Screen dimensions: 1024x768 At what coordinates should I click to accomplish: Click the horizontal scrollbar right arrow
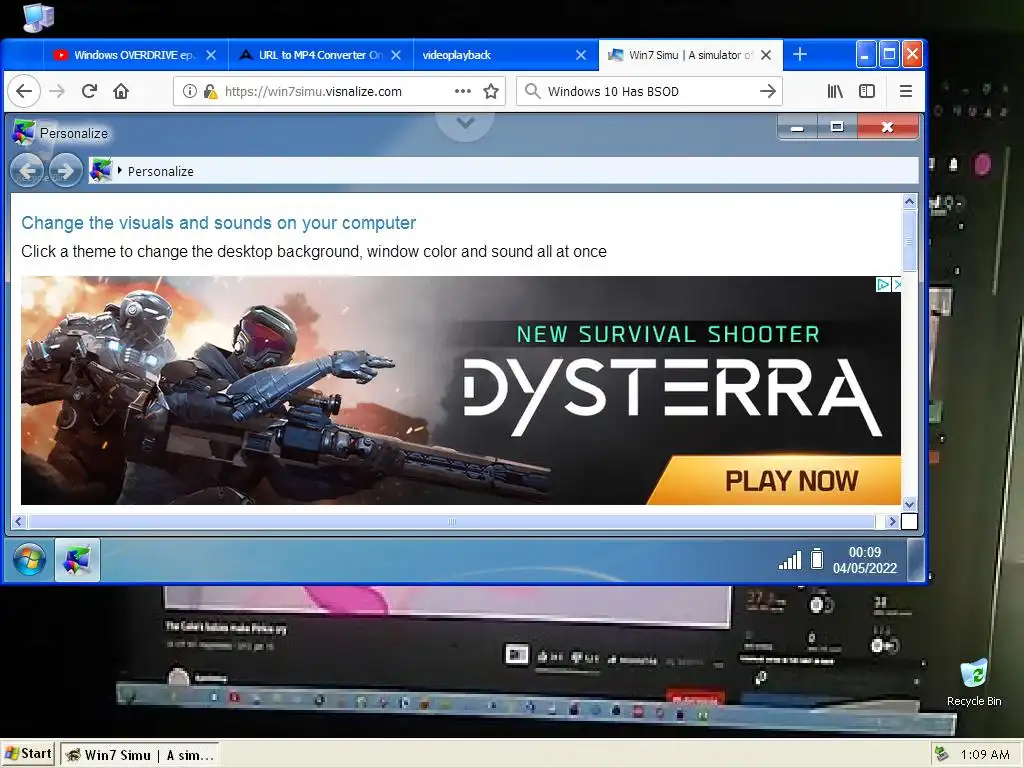[x=892, y=521]
